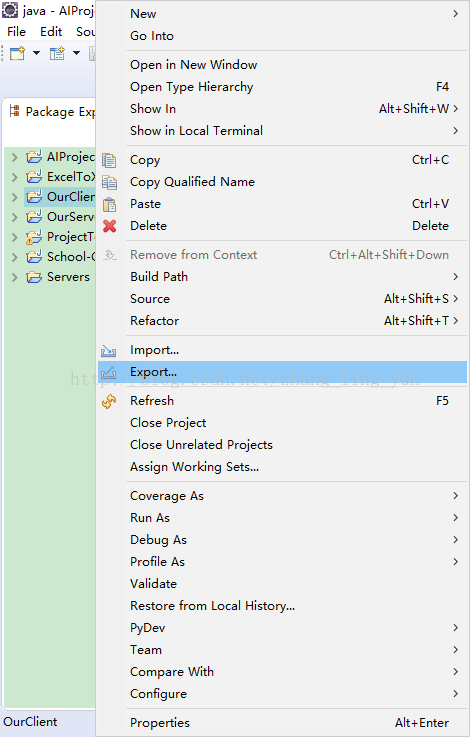The image size is (470, 737).
Task: Open dropdown arrow beside New toolbar button
Action: coord(36,53)
